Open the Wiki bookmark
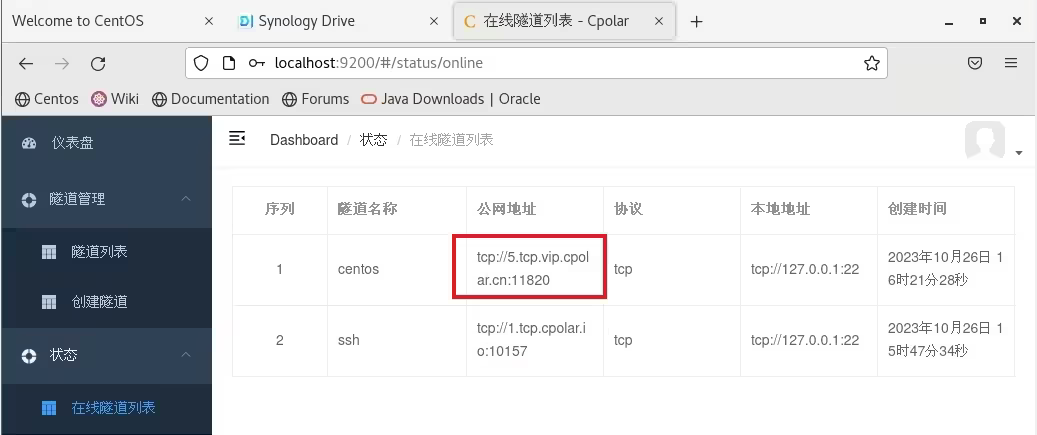Image resolution: width=1037 pixels, height=435 pixels. pos(115,99)
